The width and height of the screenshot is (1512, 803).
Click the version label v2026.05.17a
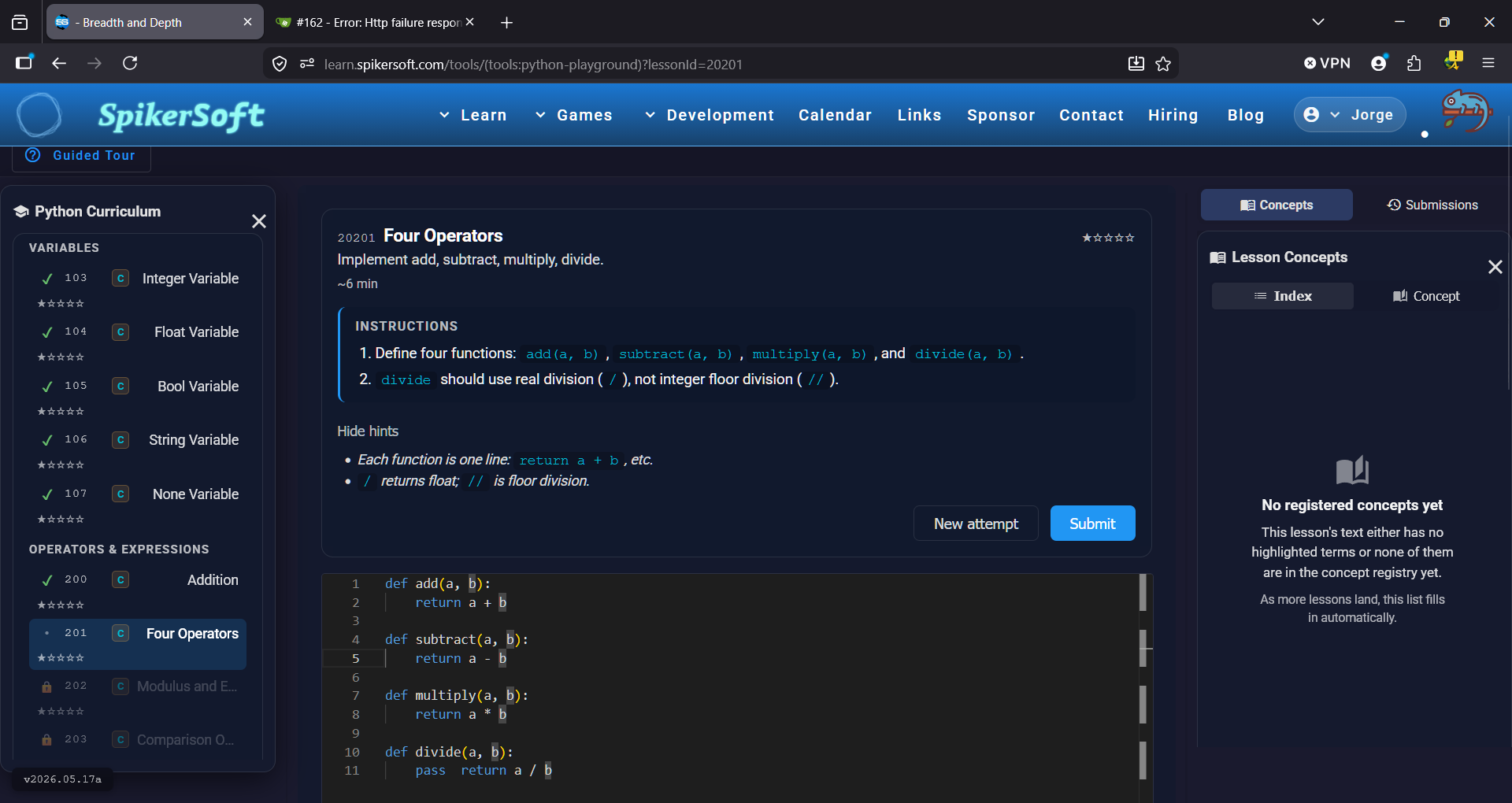point(63,779)
